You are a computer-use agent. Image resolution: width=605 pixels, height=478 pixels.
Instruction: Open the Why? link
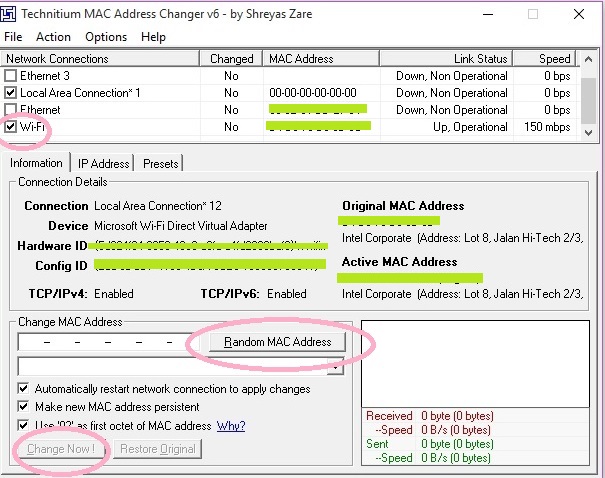point(231,426)
